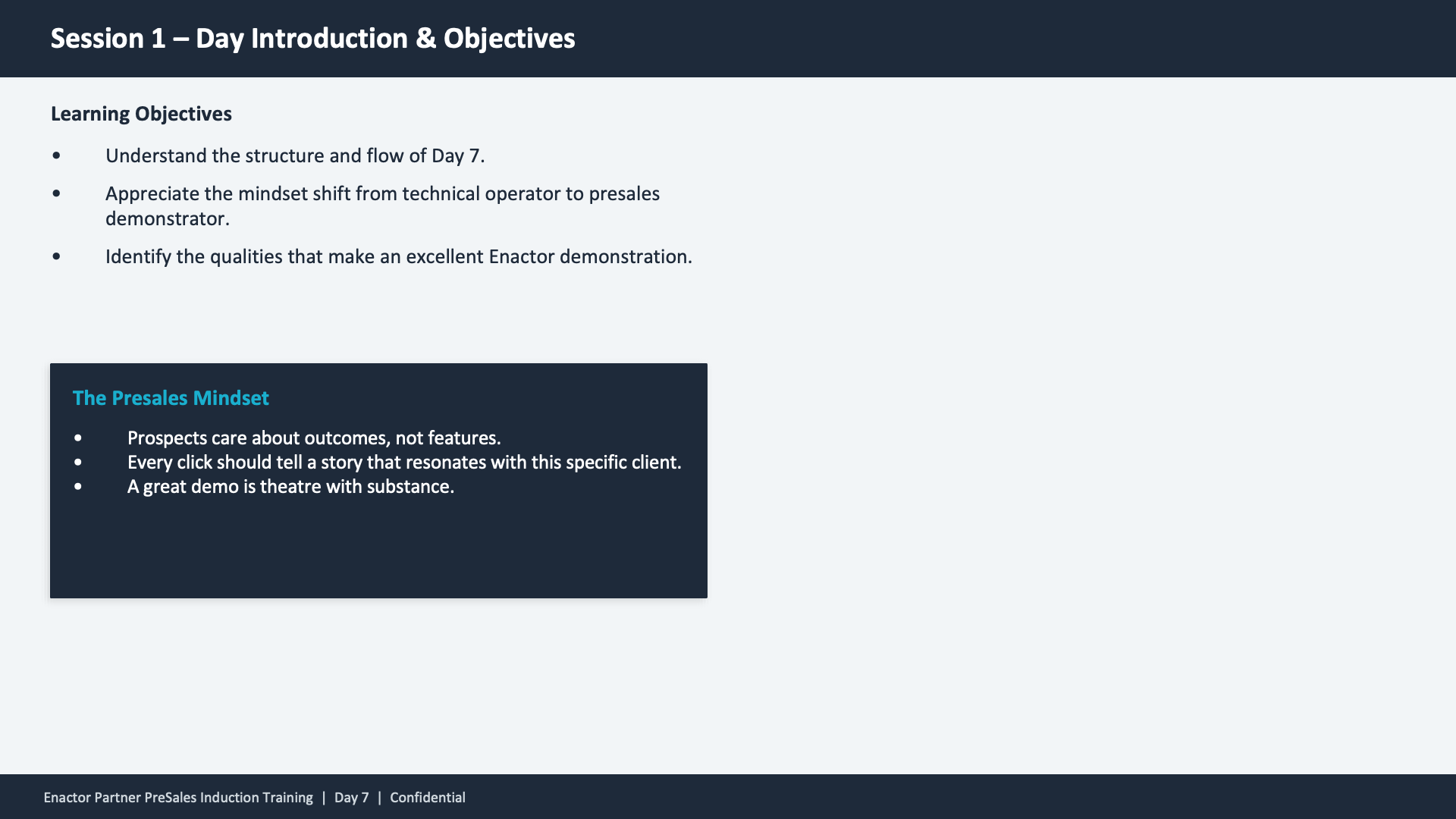This screenshot has width=1456, height=819.
Task: Select the 'Learning Objectives' heading
Action: click(x=141, y=114)
